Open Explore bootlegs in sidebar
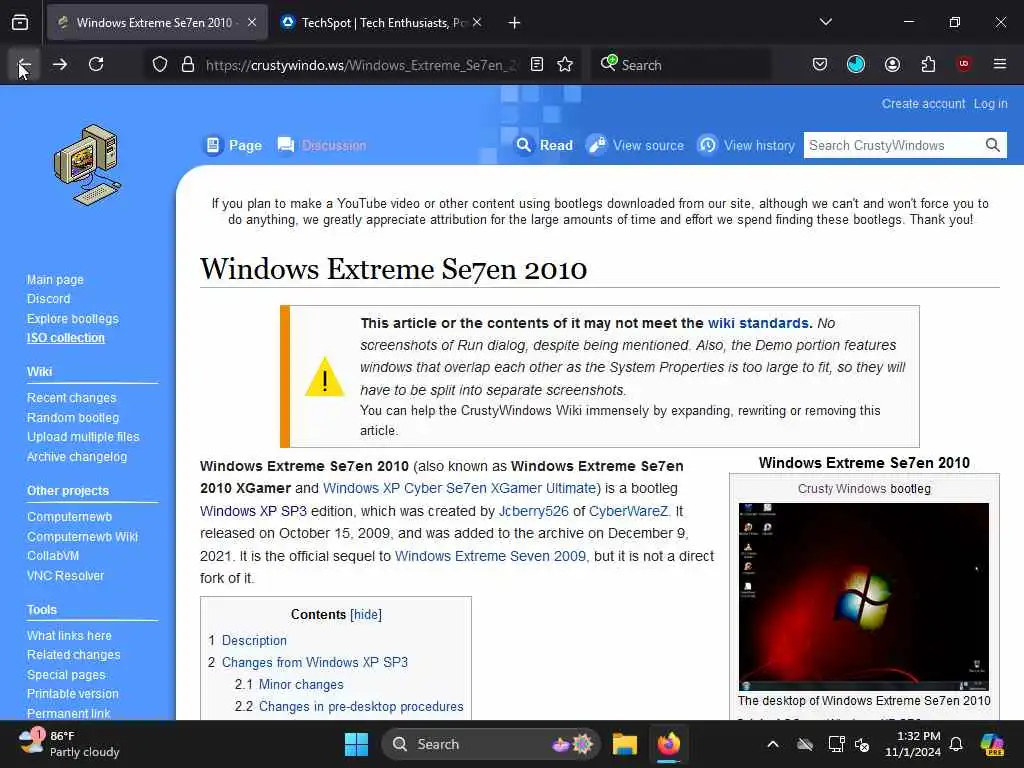 pyautogui.click(x=72, y=319)
